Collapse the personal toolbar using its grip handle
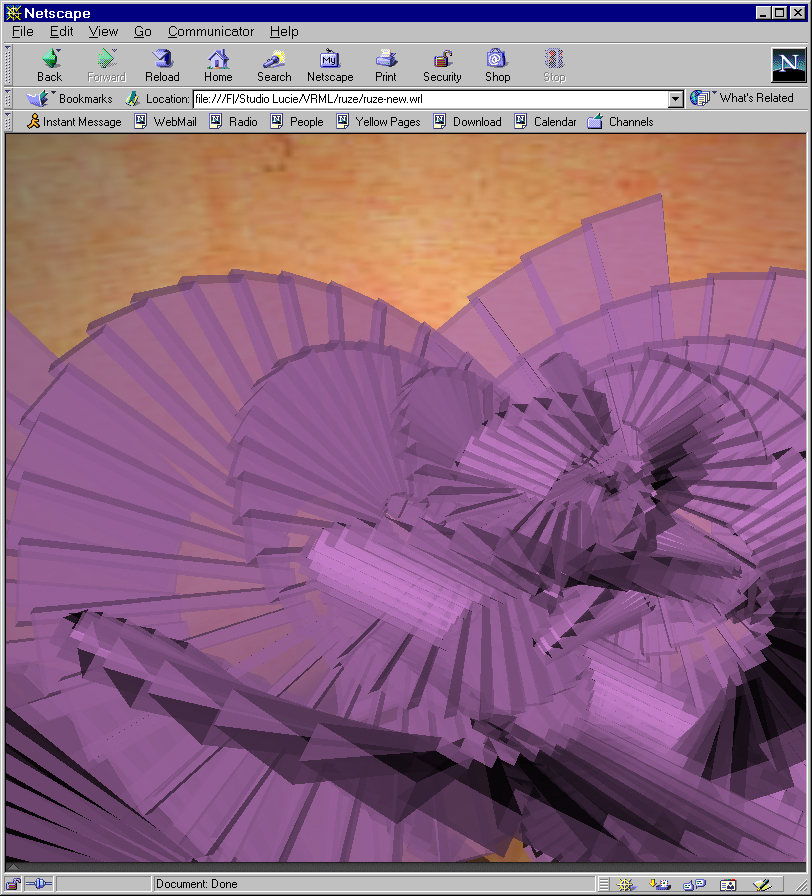The height and width of the screenshot is (896, 812). [8, 122]
